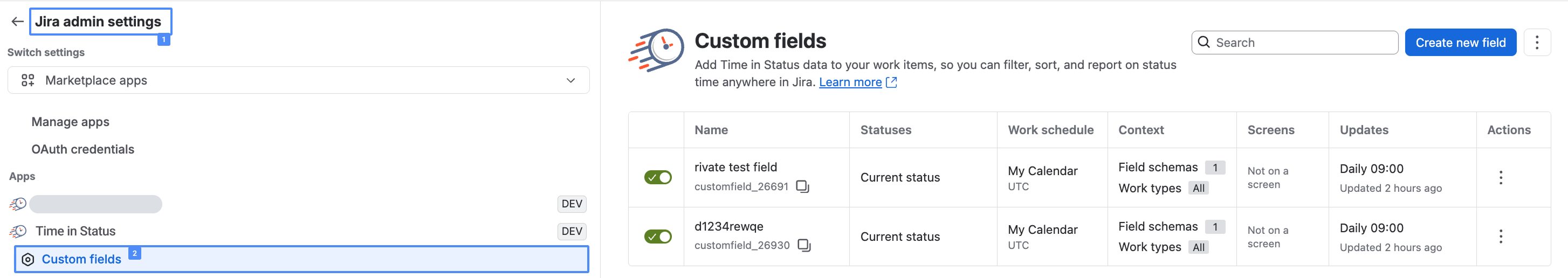
Task: Click rivate test field name
Action: [x=735, y=168]
